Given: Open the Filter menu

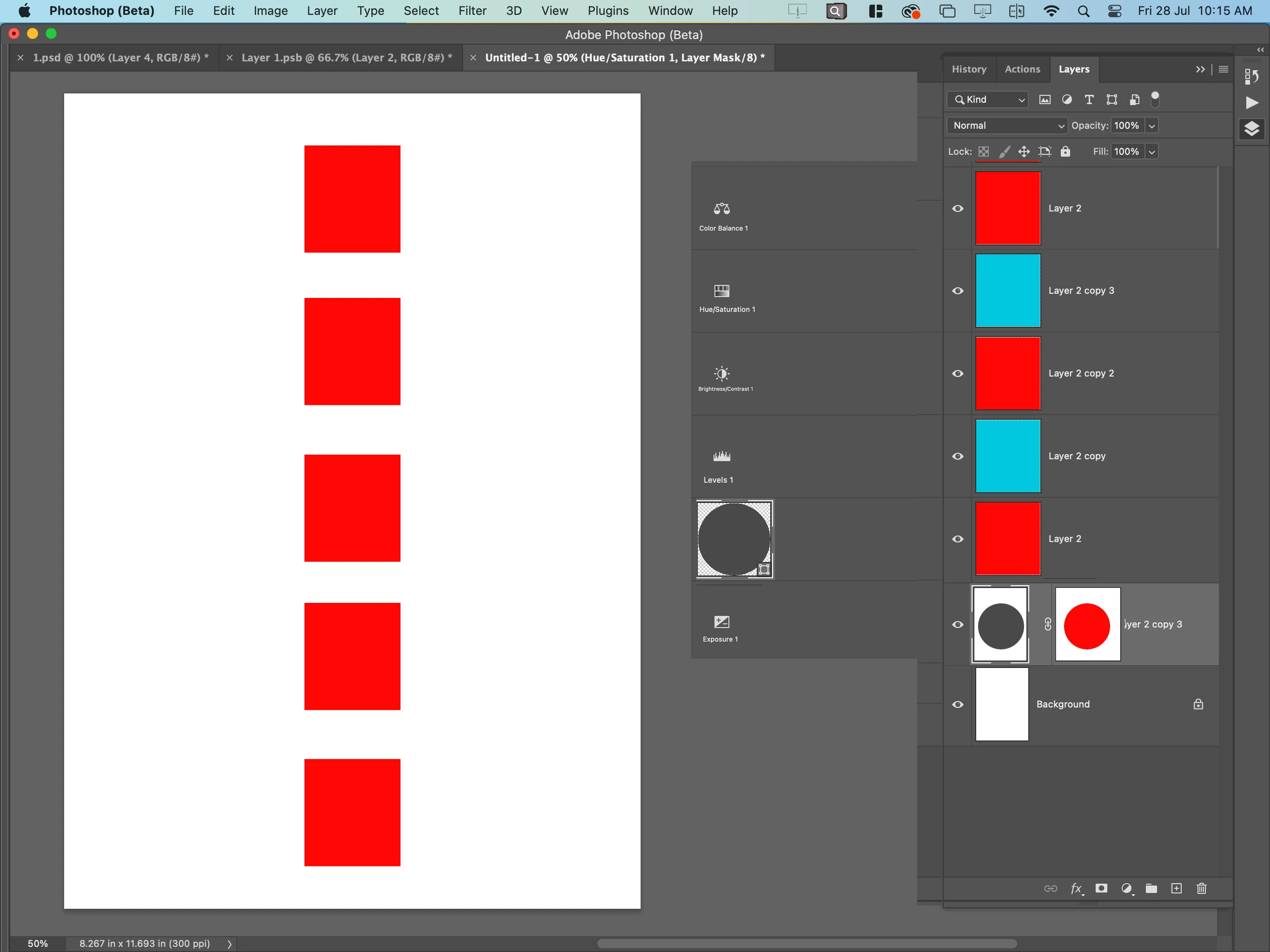Looking at the screenshot, I should 472,10.
